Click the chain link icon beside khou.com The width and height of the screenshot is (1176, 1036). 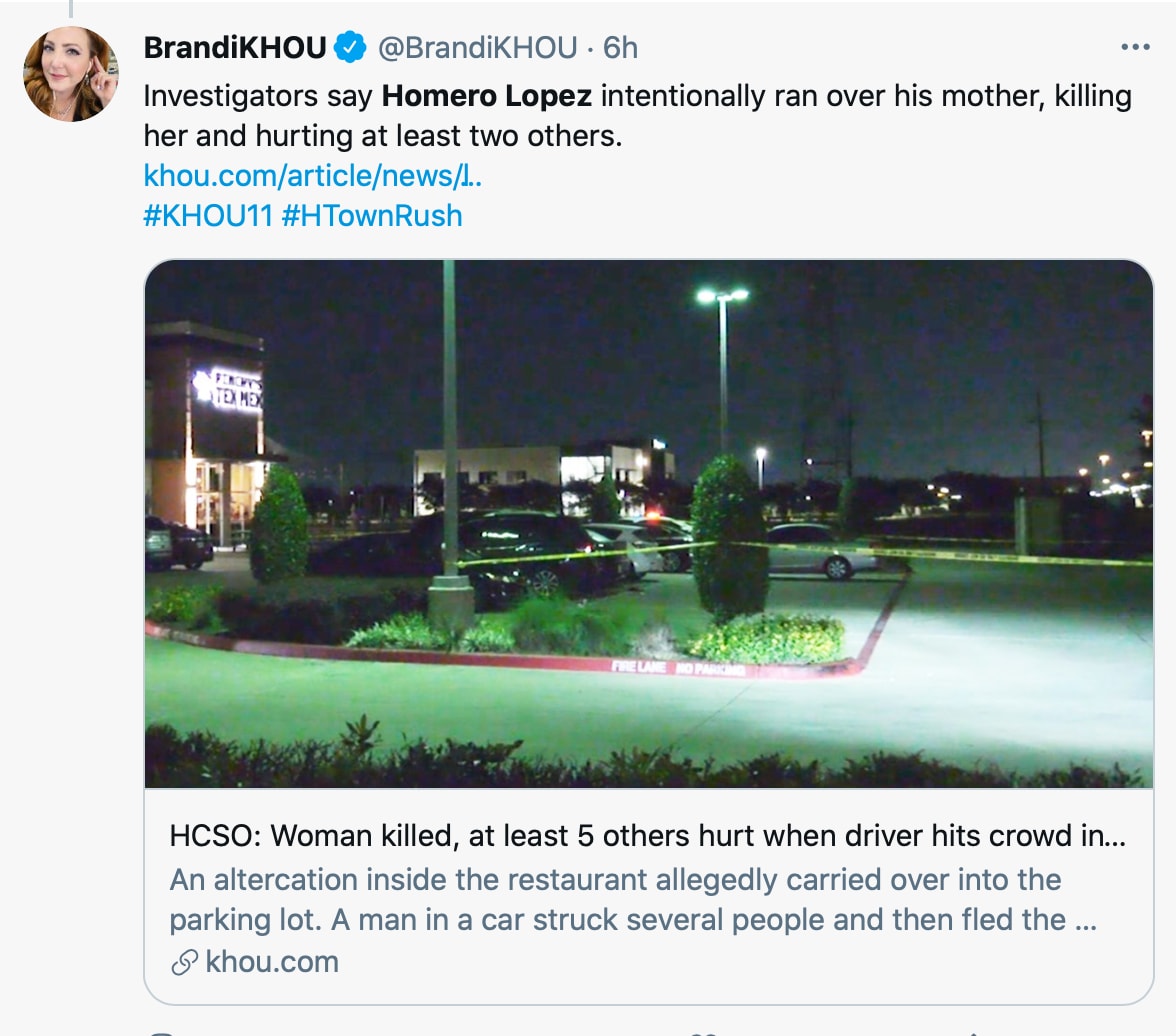(x=183, y=962)
